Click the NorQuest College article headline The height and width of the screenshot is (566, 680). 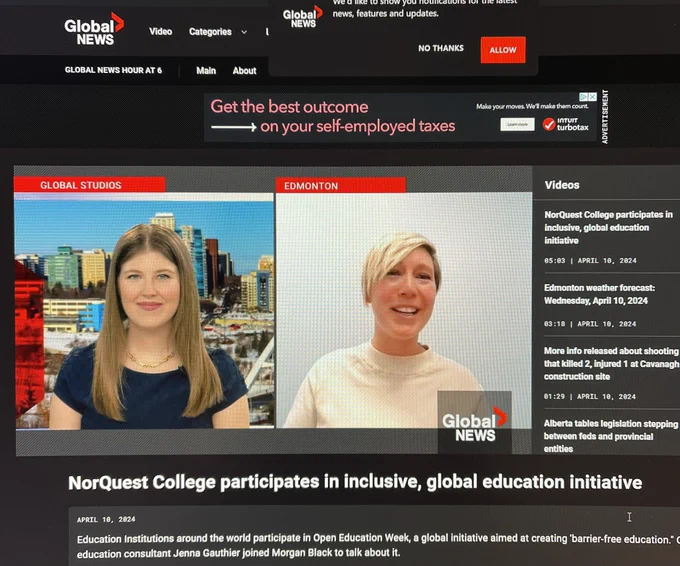(x=355, y=482)
